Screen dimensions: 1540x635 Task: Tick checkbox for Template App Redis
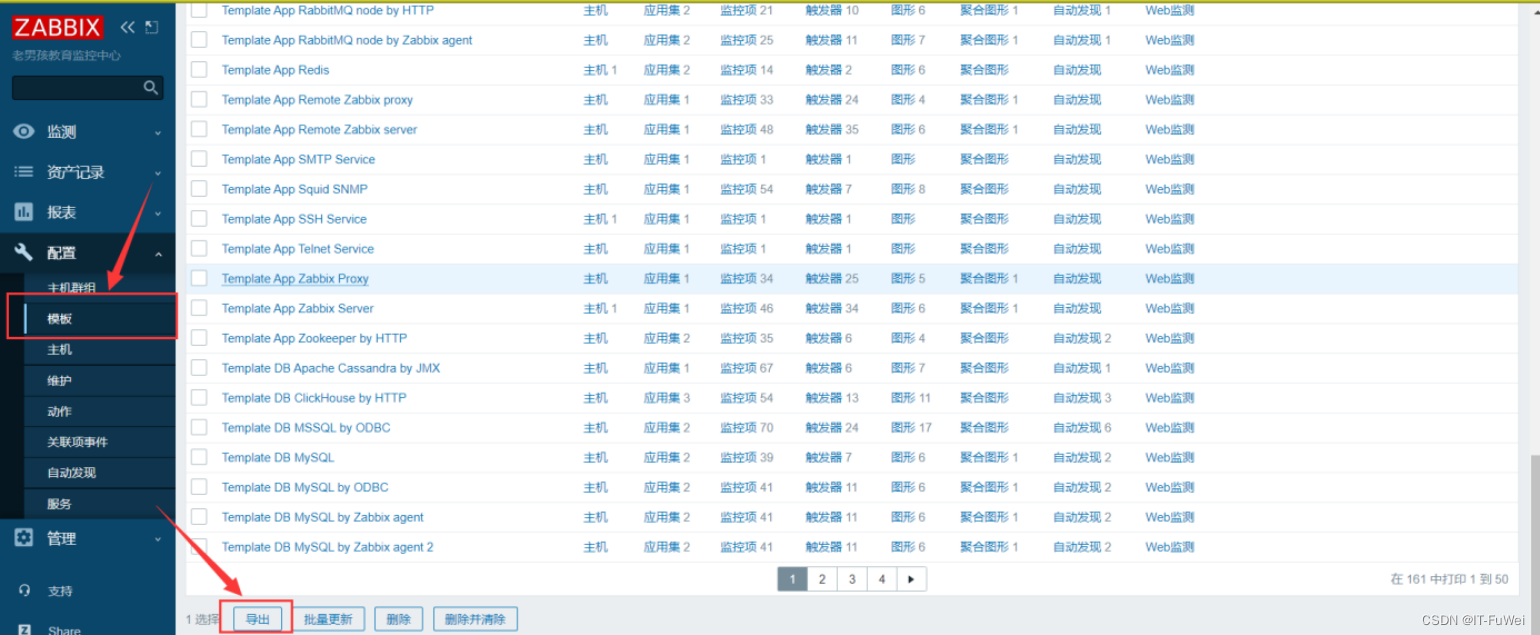coord(199,69)
